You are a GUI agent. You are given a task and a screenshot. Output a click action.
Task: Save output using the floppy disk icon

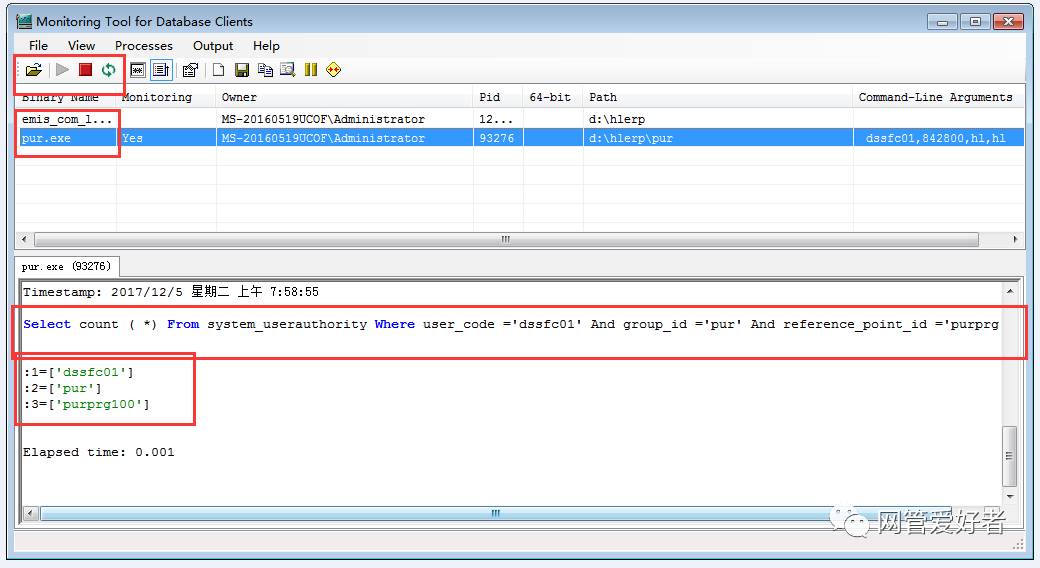[242, 70]
